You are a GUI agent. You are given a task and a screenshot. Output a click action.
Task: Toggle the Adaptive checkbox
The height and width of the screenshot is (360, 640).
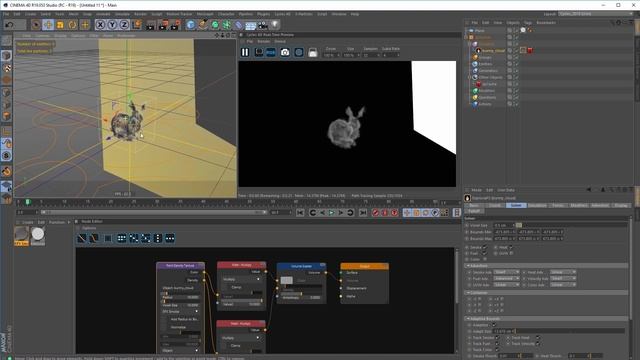point(493,325)
